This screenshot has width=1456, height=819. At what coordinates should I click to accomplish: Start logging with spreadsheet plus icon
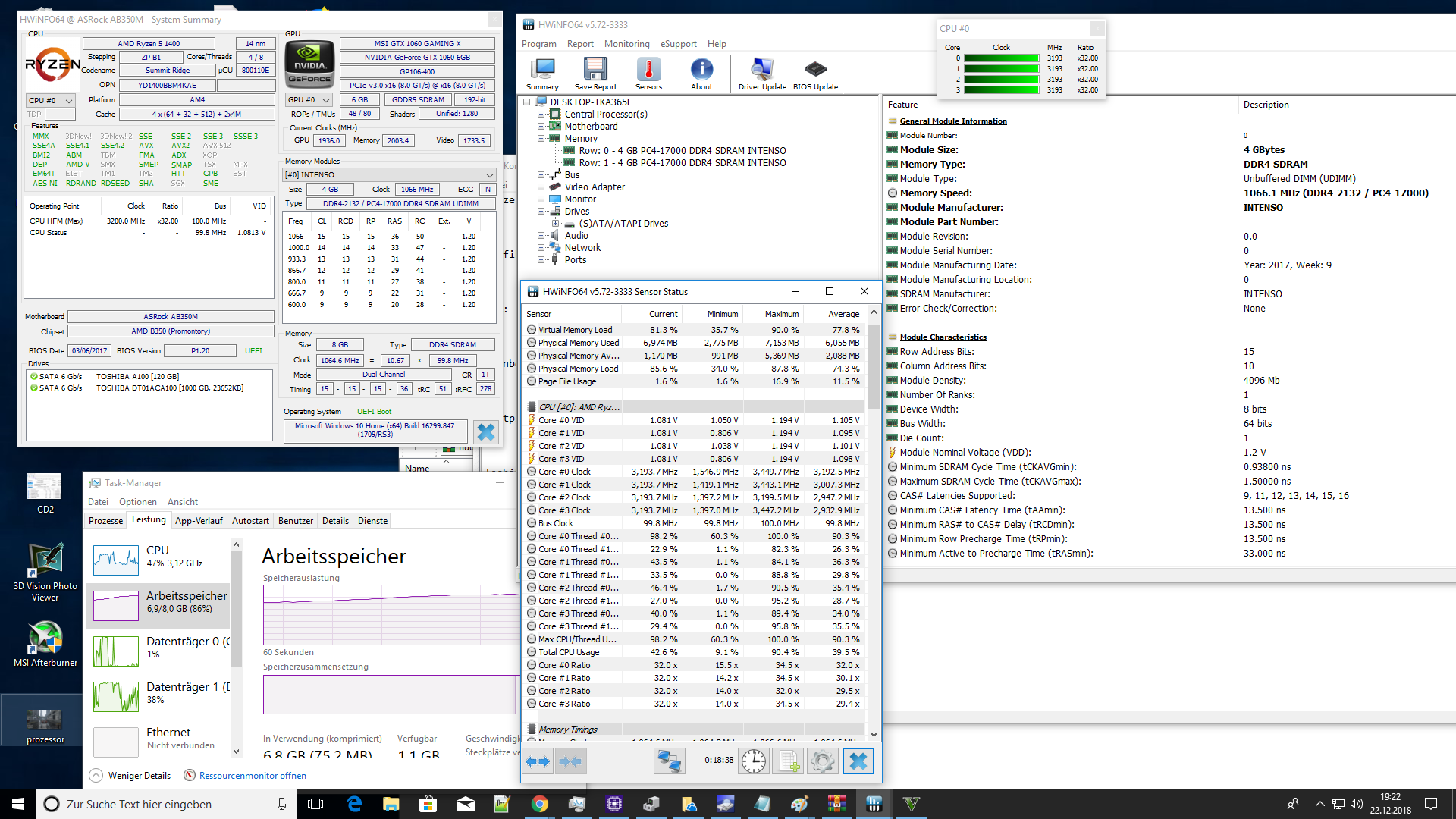788,761
